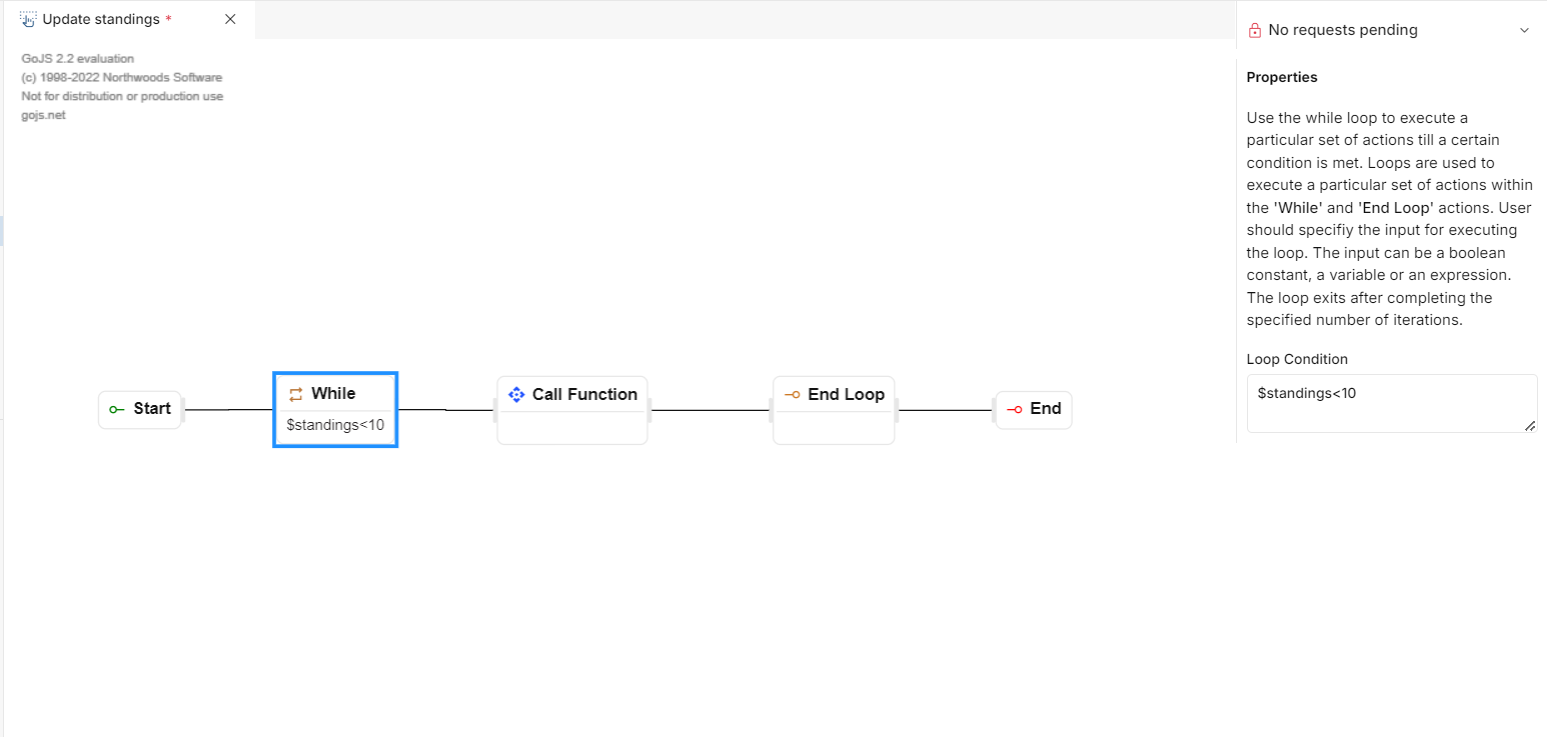Click the blue Call Function icon
The height and width of the screenshot is (737, 1547).
tap(516, 394)
